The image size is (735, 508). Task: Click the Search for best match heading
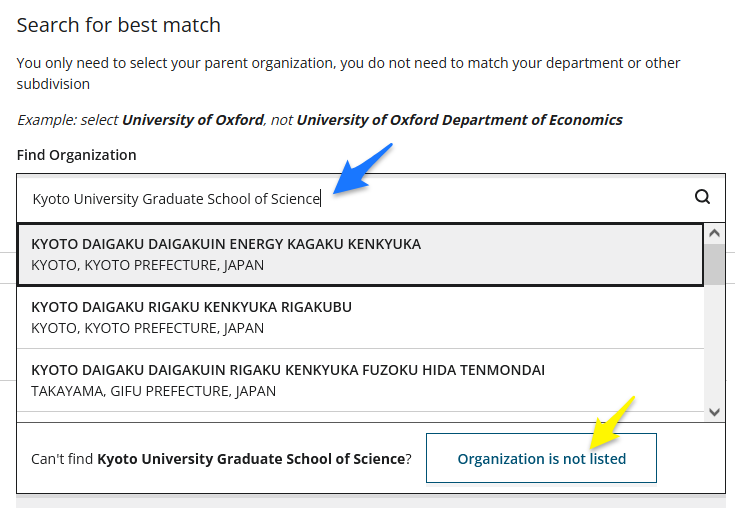tap(119, 25)
